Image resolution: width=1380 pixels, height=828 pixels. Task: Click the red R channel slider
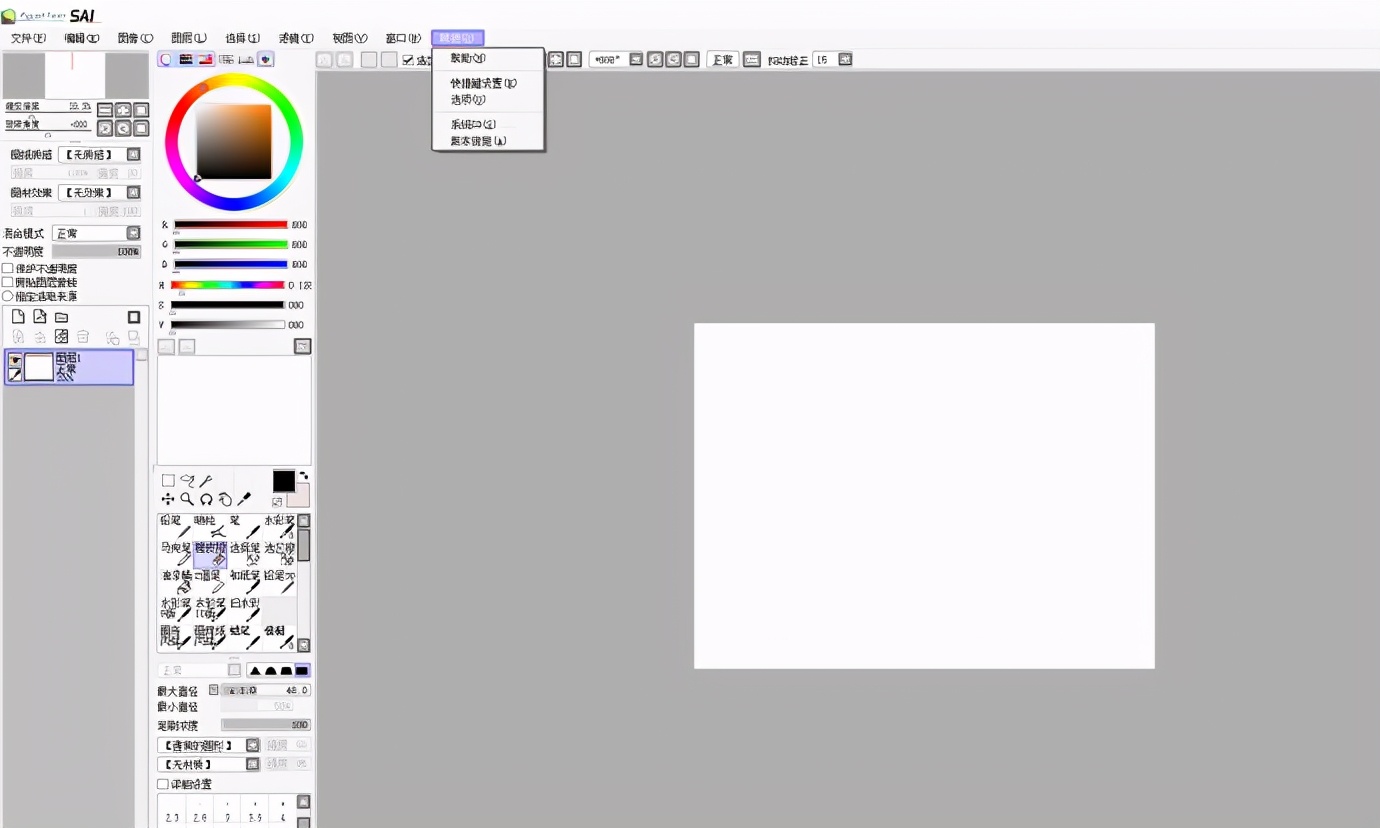[230, 225]
